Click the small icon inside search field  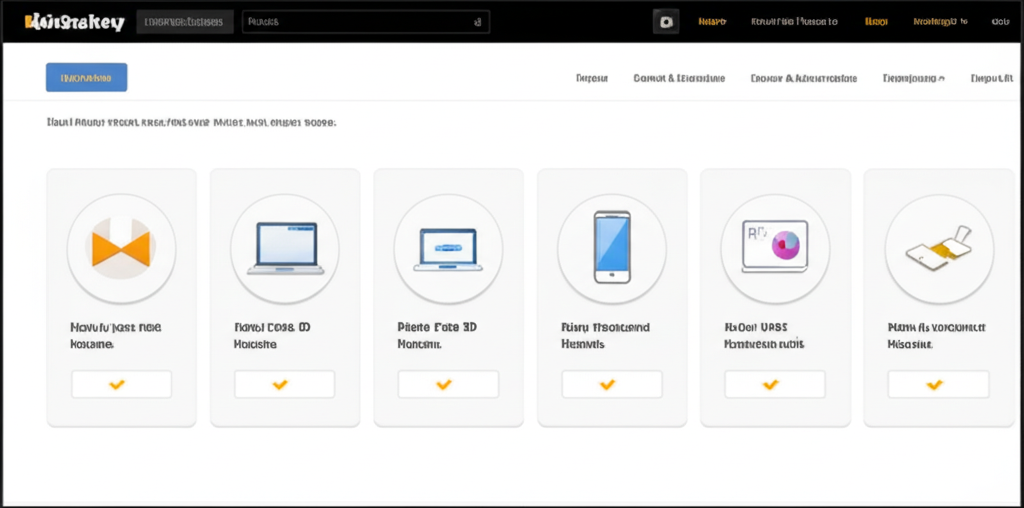(478, 22)
